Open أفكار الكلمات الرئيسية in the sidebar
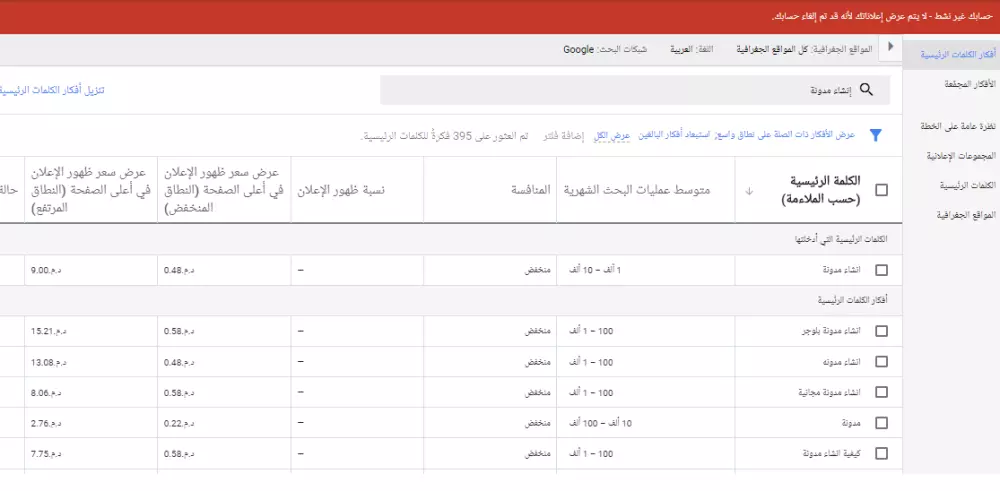This screenshot has width=1000, height=491. point(958,55)
